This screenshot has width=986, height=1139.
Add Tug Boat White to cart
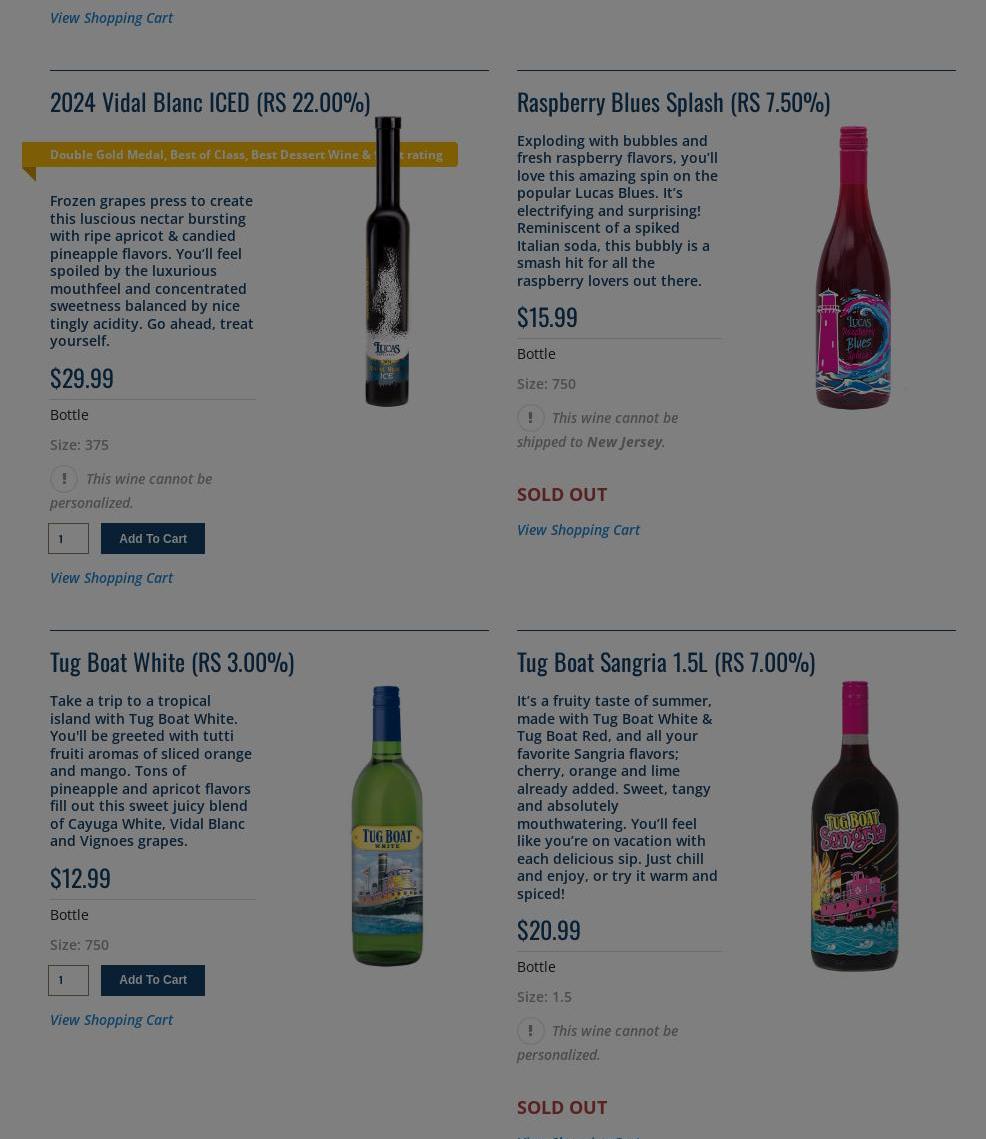pyautogui.click(x=153, y=980)
